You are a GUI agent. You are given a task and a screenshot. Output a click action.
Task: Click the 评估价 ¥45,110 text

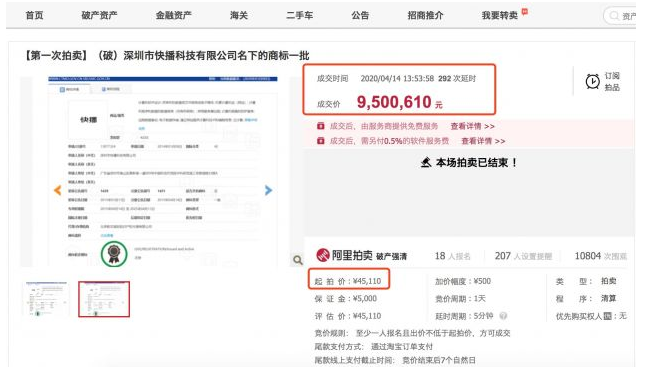point(348,316)
